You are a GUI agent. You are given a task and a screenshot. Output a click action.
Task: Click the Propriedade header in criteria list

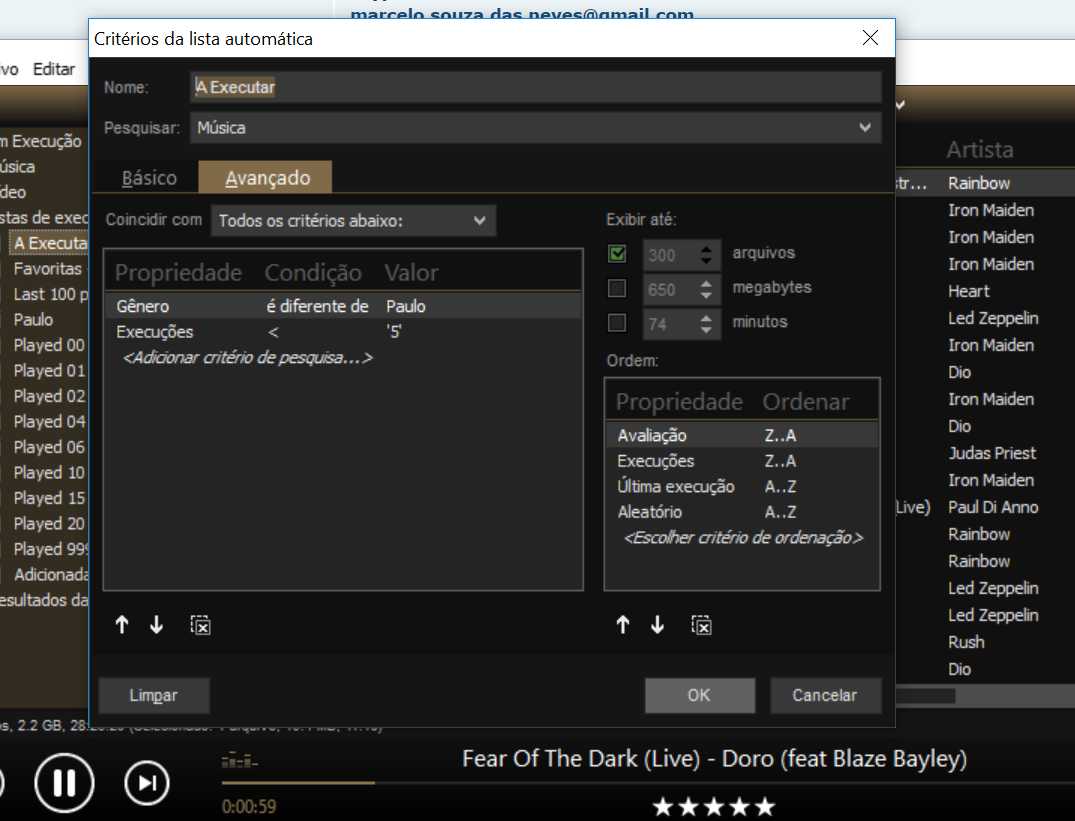click(178, 273)
